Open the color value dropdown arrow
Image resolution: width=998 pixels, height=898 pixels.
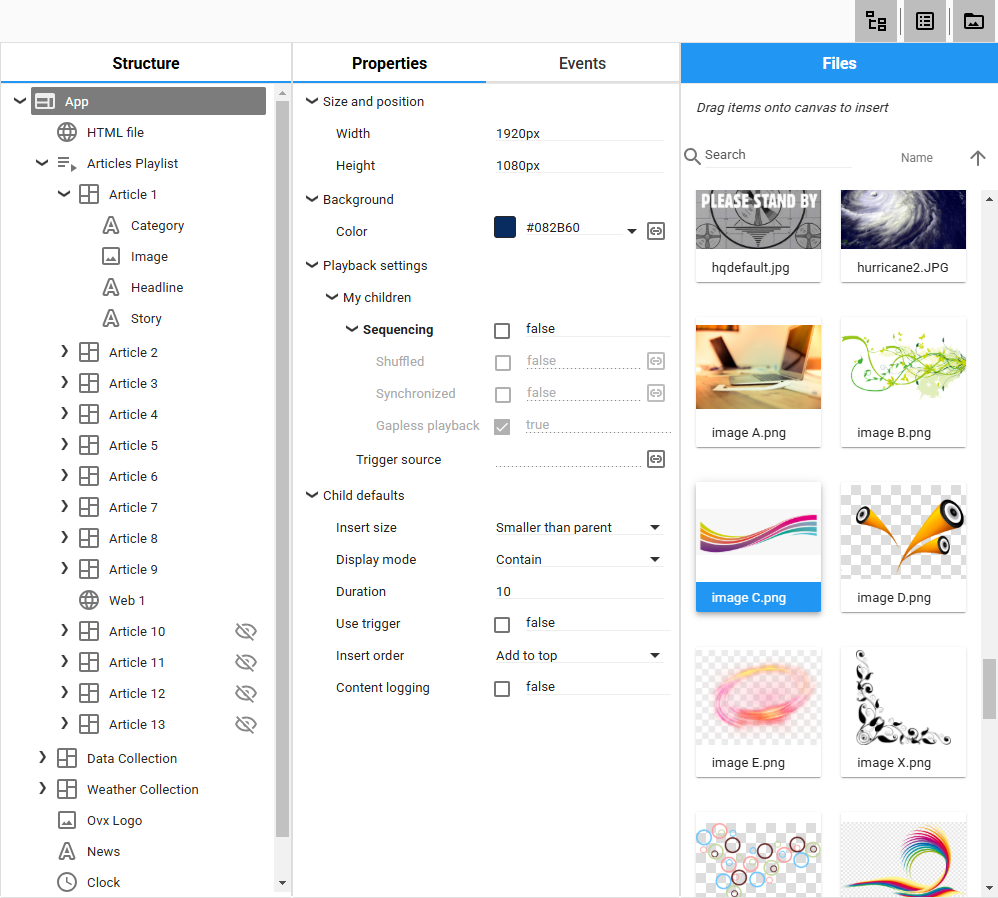(x=631, y=231)
